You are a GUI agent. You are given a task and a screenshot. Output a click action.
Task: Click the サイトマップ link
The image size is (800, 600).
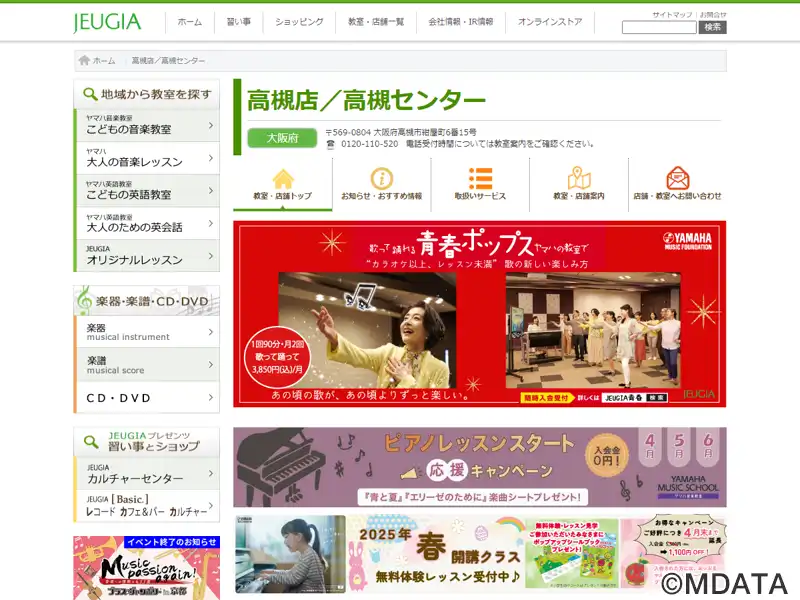pyautogui.click(x=672, y=15)
